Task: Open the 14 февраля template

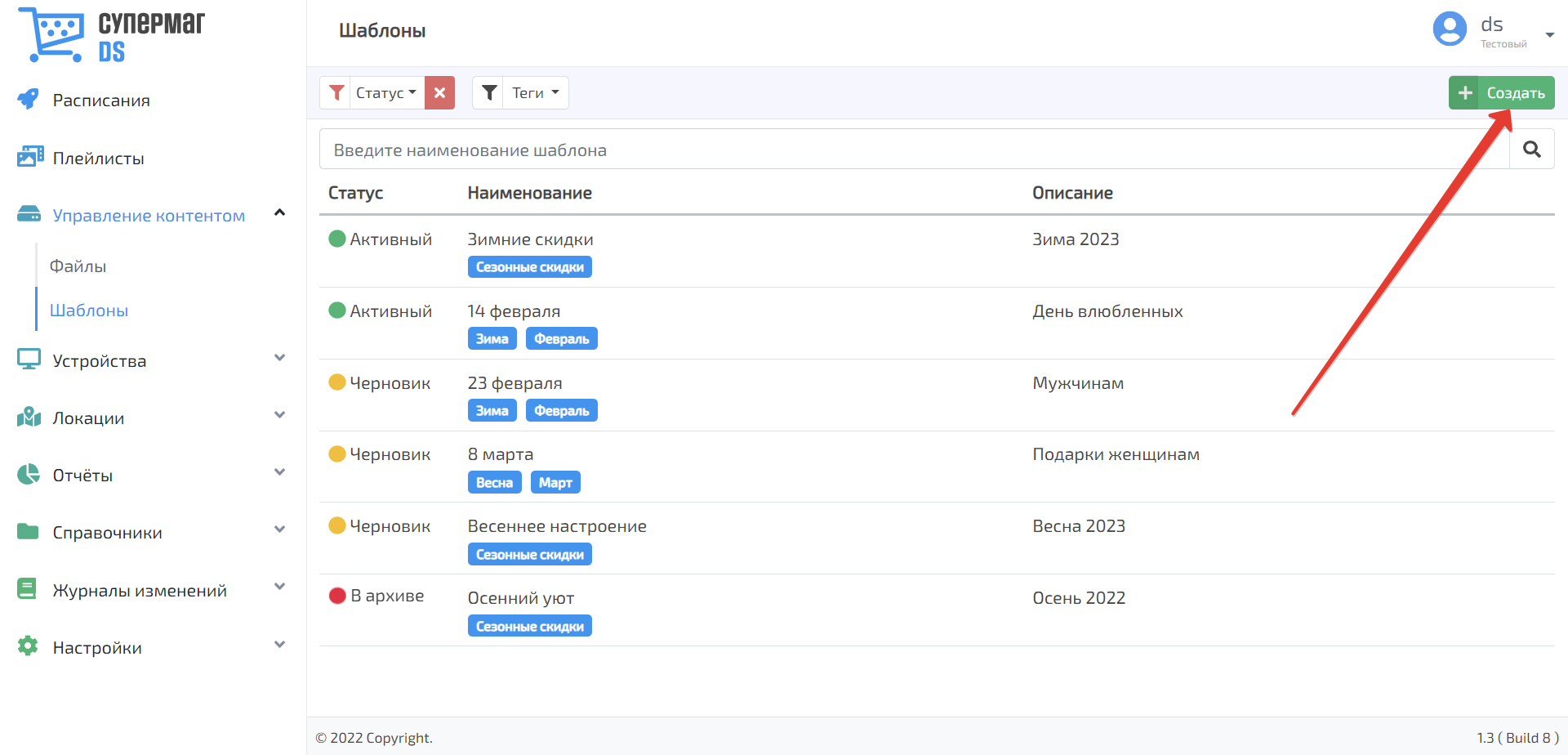Action: click(514, 311)
